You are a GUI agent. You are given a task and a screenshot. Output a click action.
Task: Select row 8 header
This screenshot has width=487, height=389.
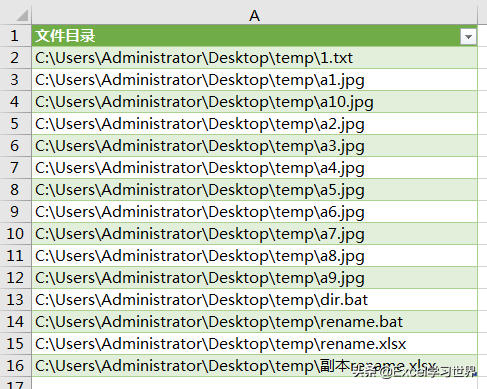15,190
